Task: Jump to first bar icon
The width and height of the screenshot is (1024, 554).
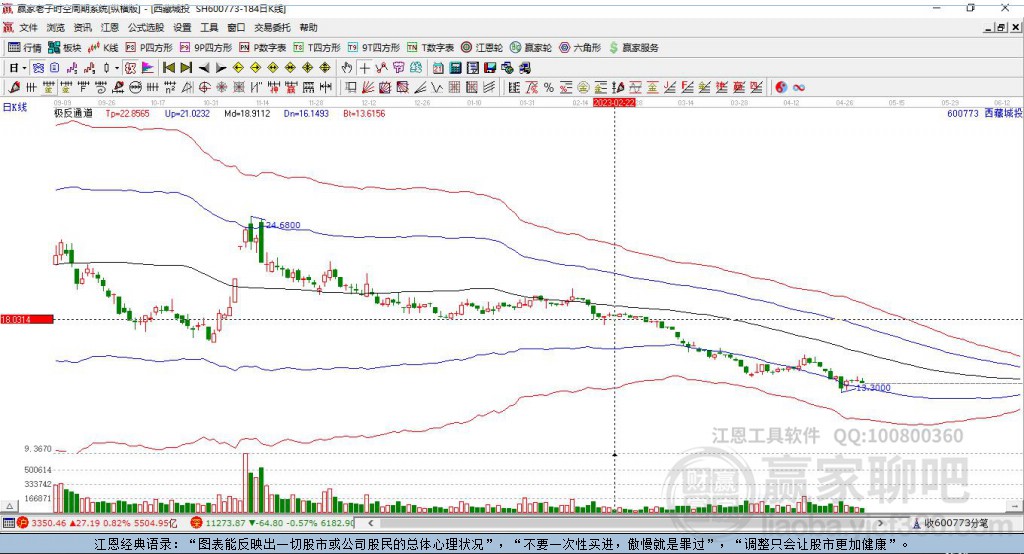Action: point(168,68)
